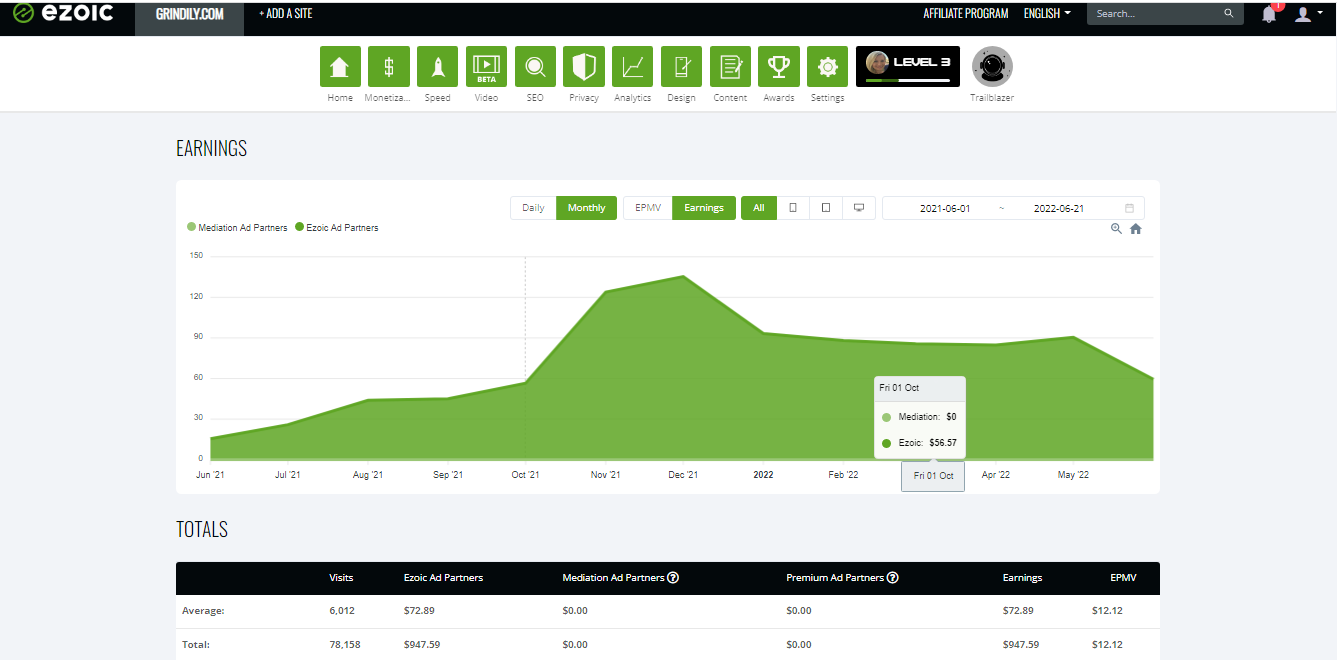Show Earnings in the chart

pyautogui.click(x=704, y=208)
